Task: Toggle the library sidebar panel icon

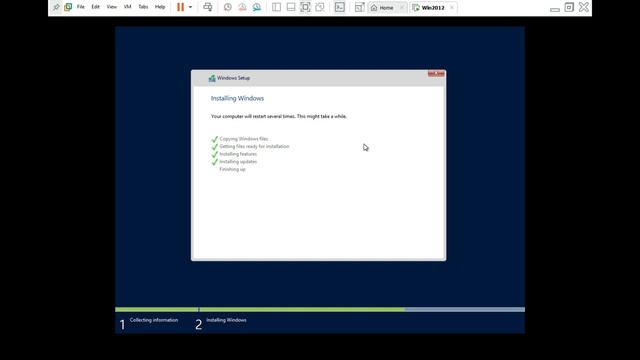Action: [x=276, y=7]
